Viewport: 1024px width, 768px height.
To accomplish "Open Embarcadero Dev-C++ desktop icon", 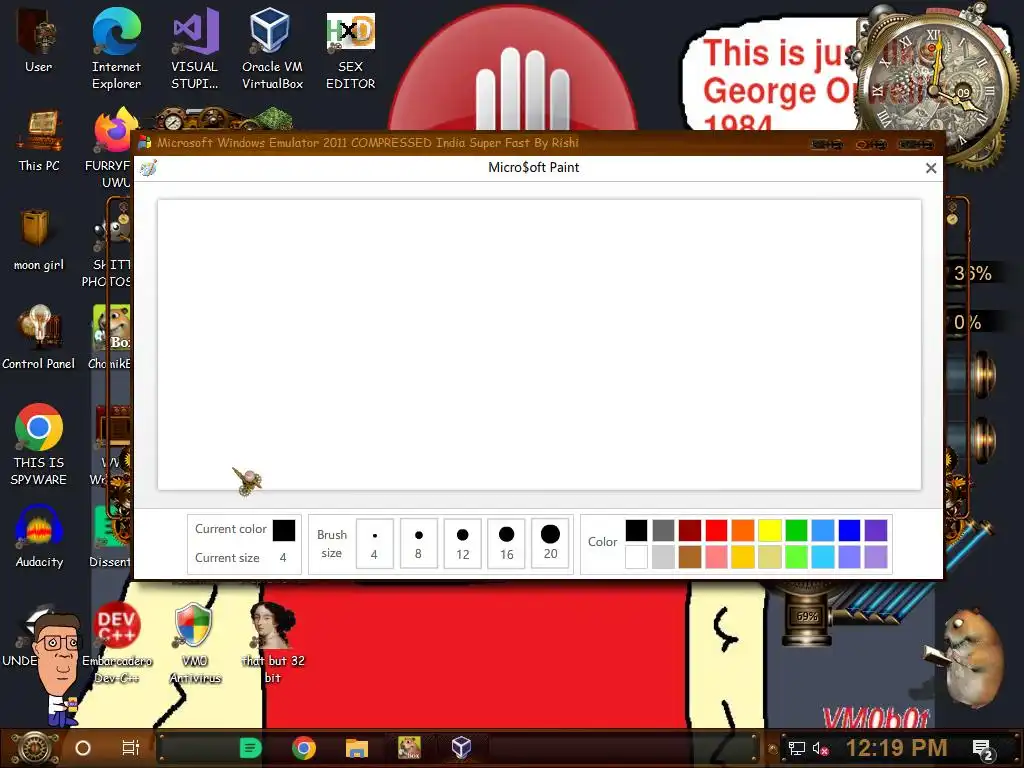I will [116, 643].
